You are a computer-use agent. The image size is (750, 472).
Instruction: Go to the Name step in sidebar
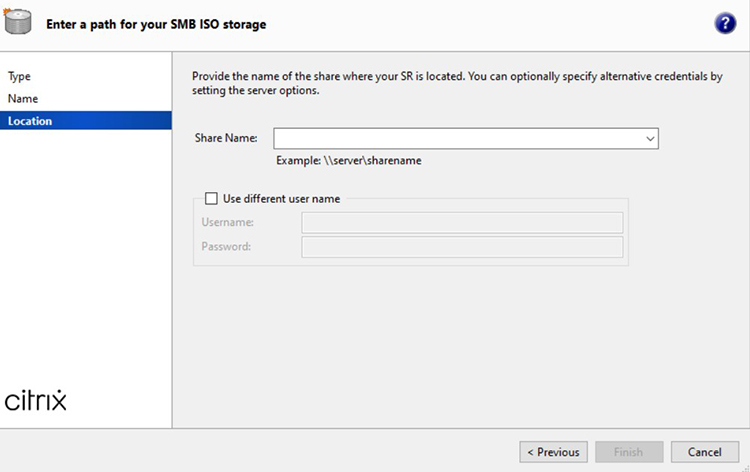click(x=23, y=99)
